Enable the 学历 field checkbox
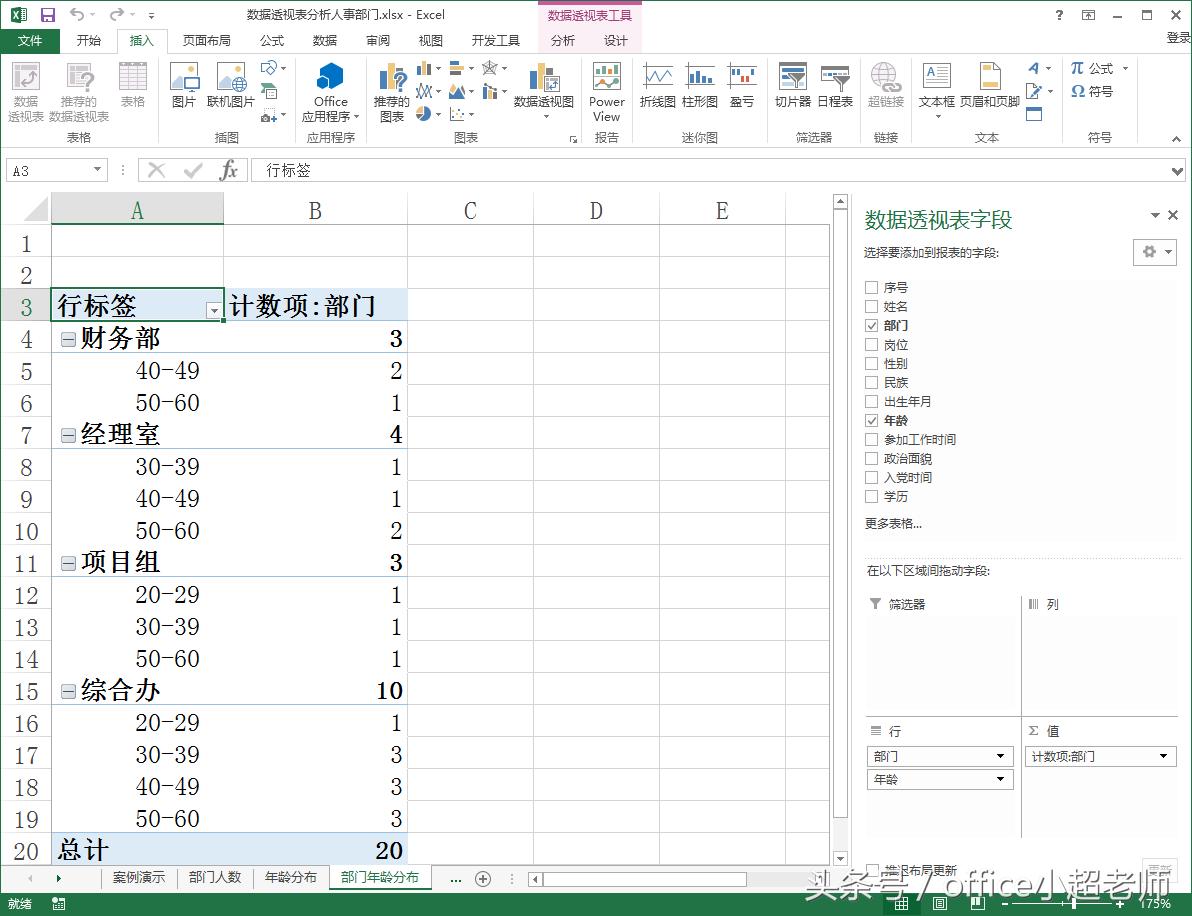Image resolution: width=1192 pixels, height=916 pixels. click(x=873, y=496)
